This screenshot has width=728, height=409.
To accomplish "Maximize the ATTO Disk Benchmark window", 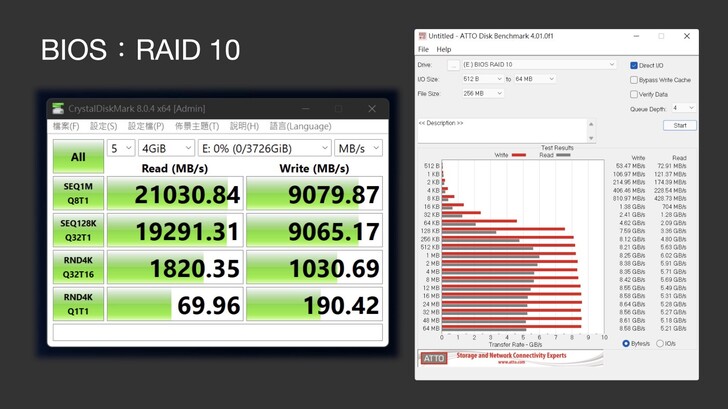I will coord(661,36).
